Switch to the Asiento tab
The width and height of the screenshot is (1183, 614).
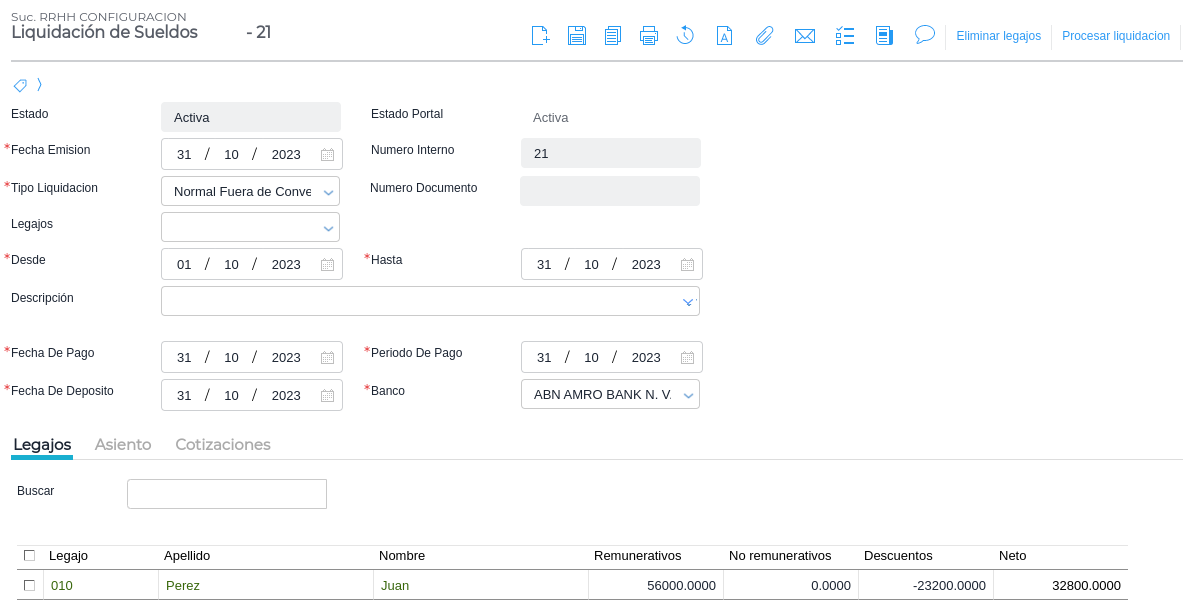pyautogui.click(x=123, y=444)
